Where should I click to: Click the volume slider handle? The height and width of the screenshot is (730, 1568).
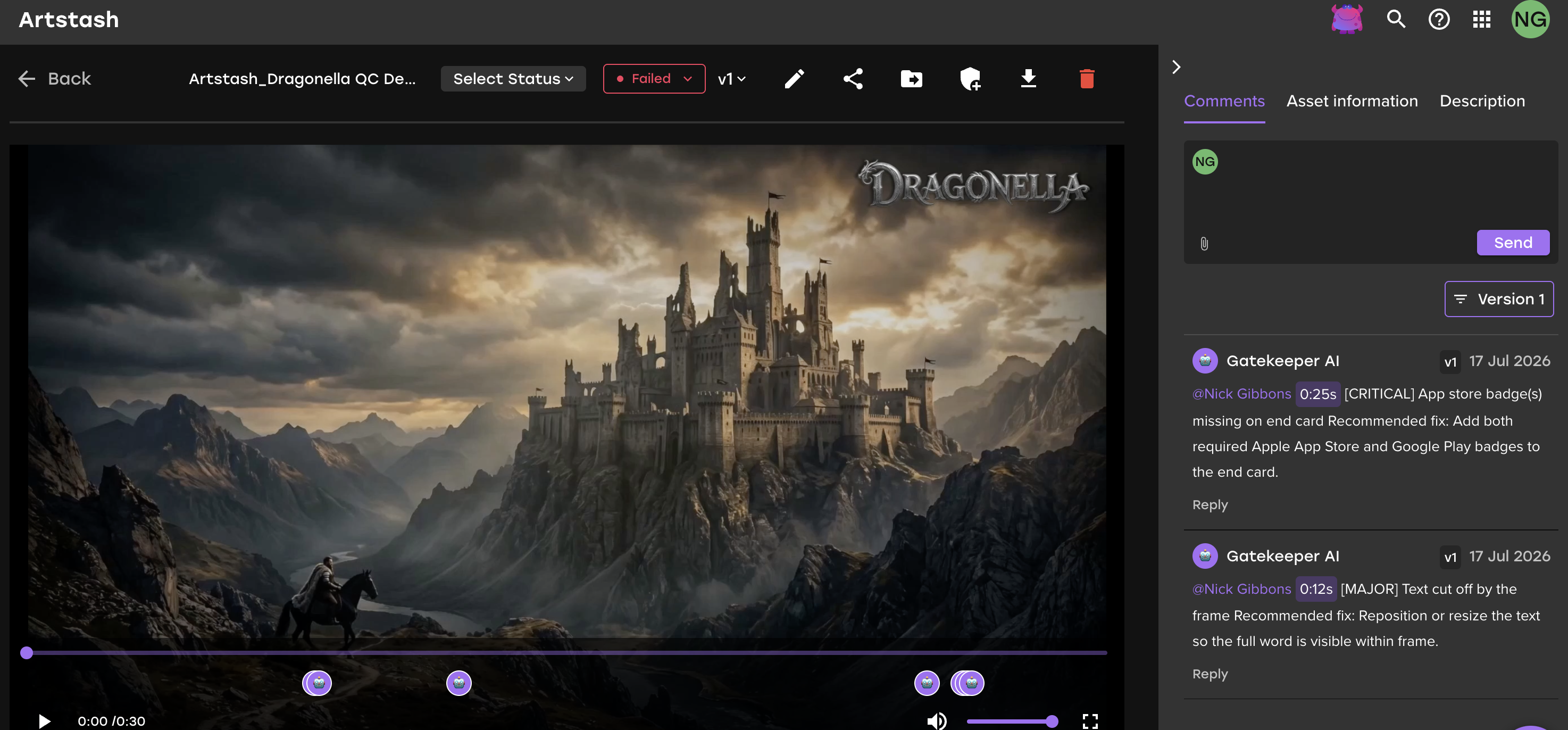tap(1052, 721)
